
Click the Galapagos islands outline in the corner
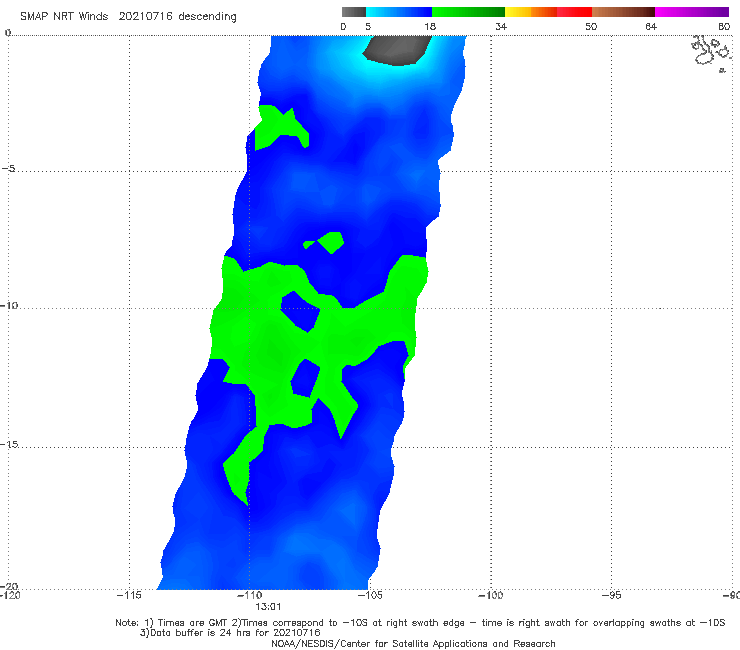click(712, 53)
